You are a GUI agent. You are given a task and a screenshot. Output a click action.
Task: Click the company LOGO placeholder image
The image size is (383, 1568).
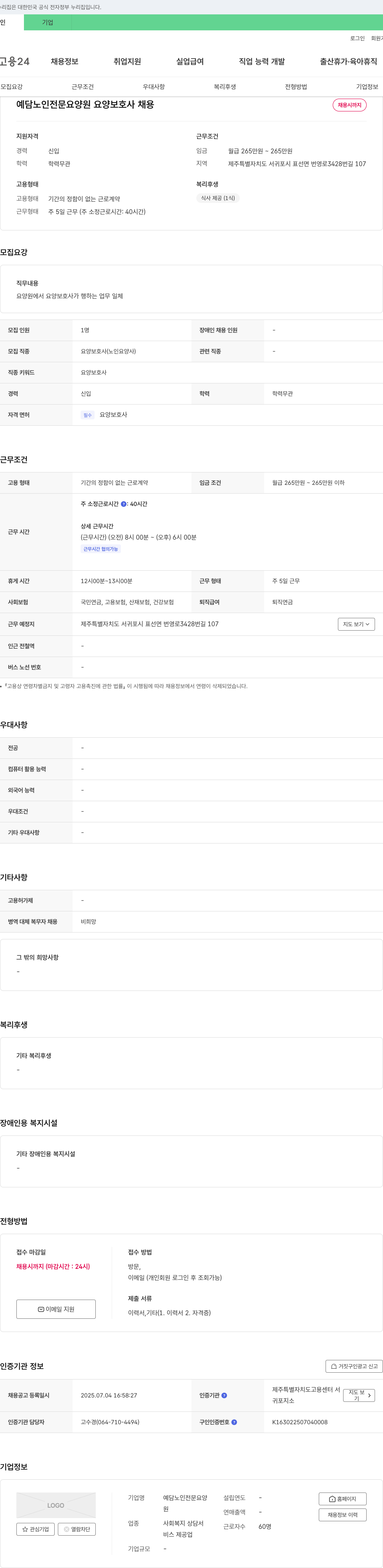click(56, 1505)
